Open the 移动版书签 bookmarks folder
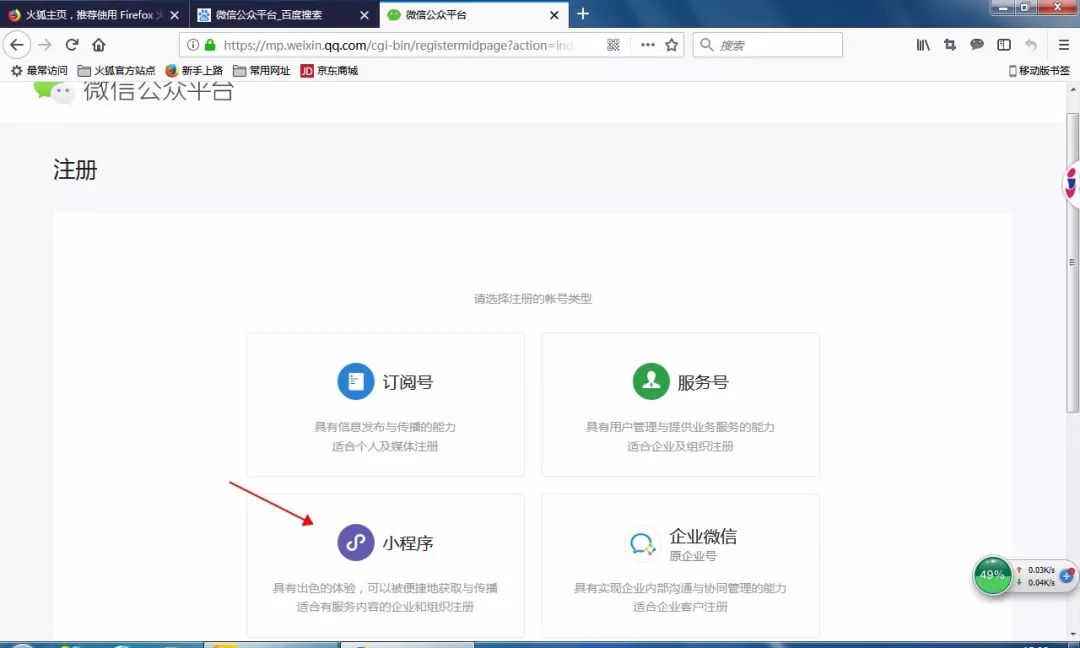Image resolution: width=1080 pixels, height=648 pixels. coord(1039,71)
